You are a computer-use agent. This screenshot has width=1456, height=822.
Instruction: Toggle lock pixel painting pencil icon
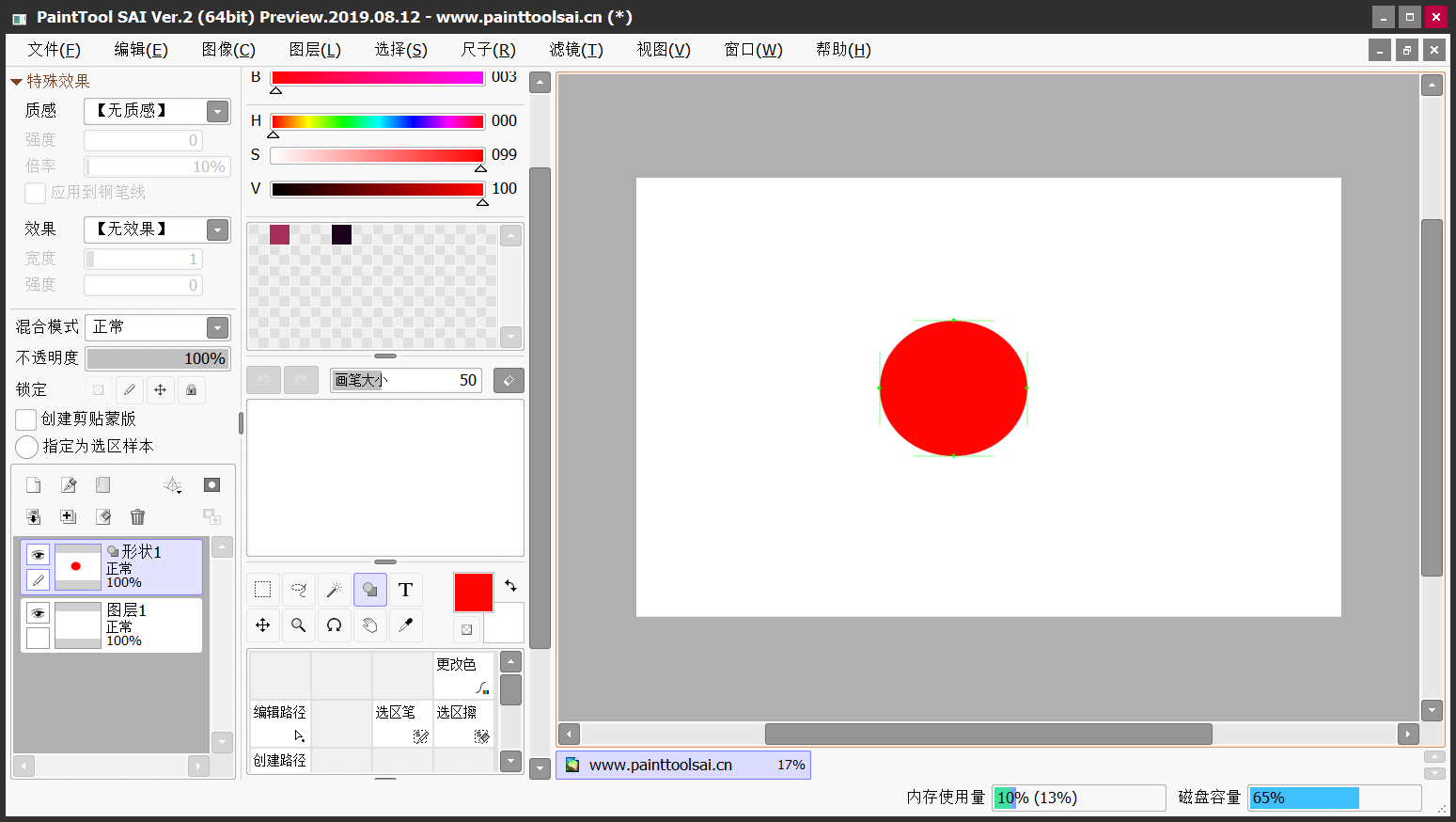(x=130, y=389)
